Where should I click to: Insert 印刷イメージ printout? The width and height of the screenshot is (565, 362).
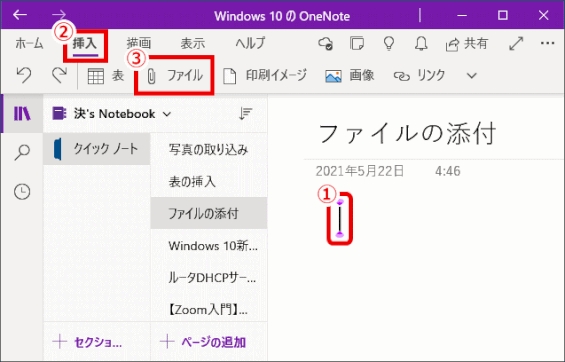(x=265, y=76)
